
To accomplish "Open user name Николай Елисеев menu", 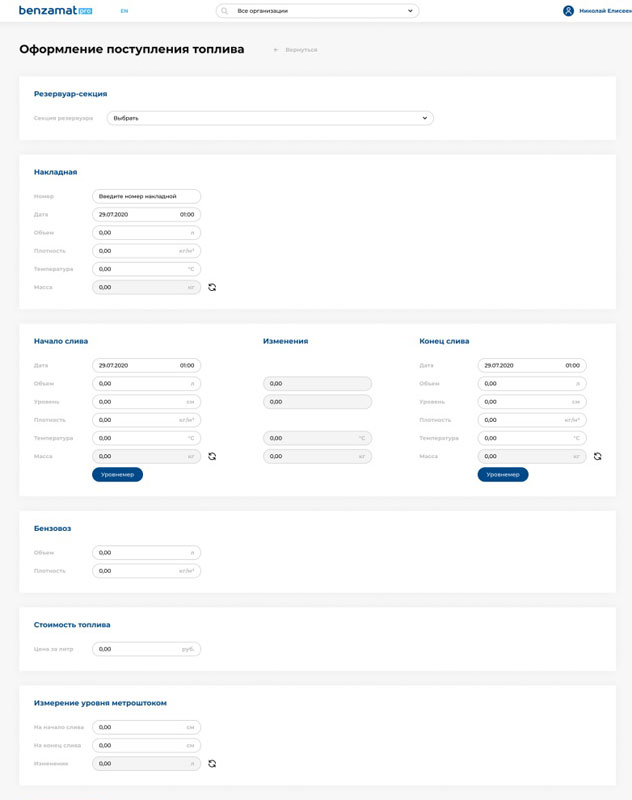I will pyautogui.click(x=605, y=11).
